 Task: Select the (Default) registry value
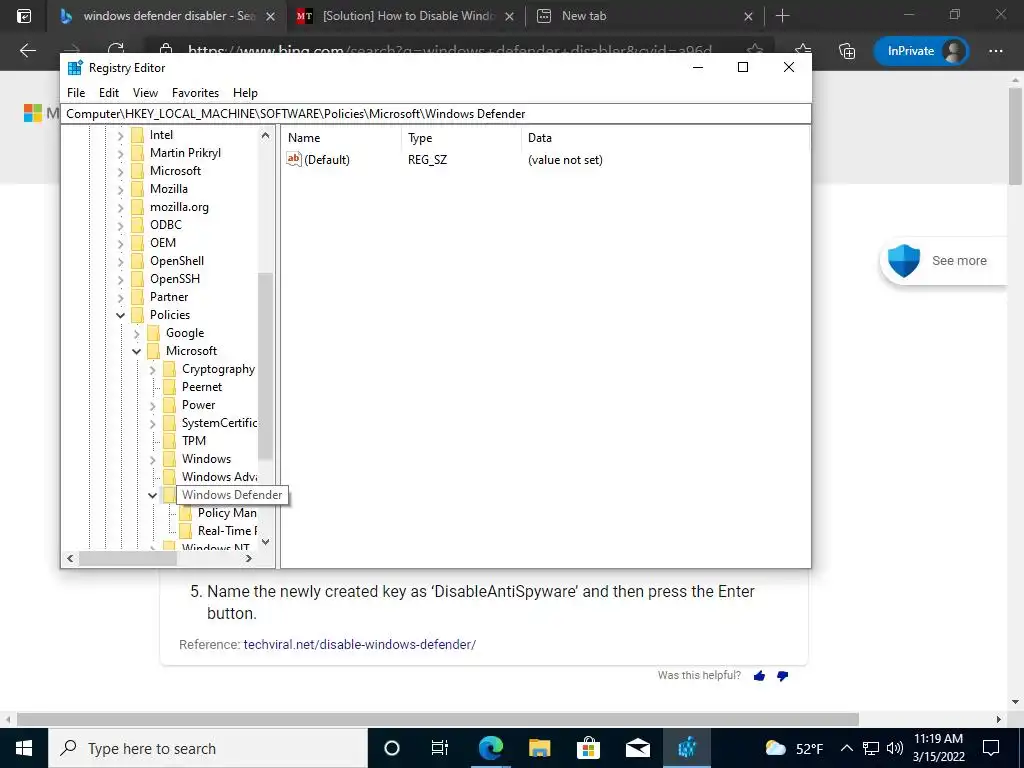[327, 160]
